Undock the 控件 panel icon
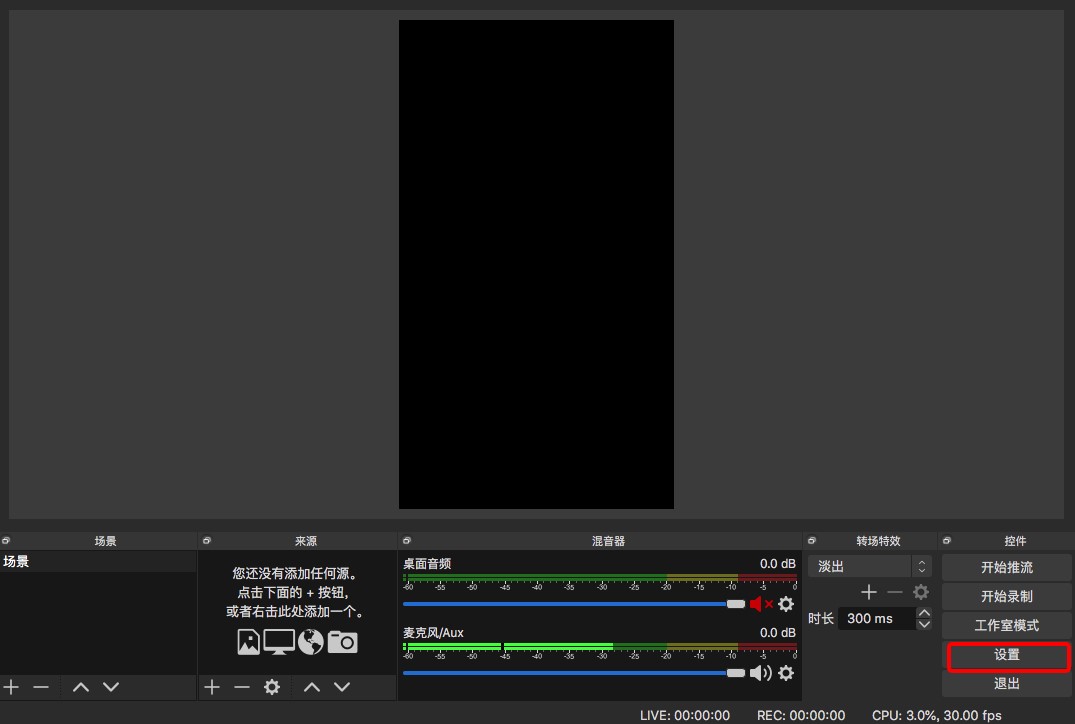Image resolution: width=1075 pixels, height=724 pixels. point(947,540)
